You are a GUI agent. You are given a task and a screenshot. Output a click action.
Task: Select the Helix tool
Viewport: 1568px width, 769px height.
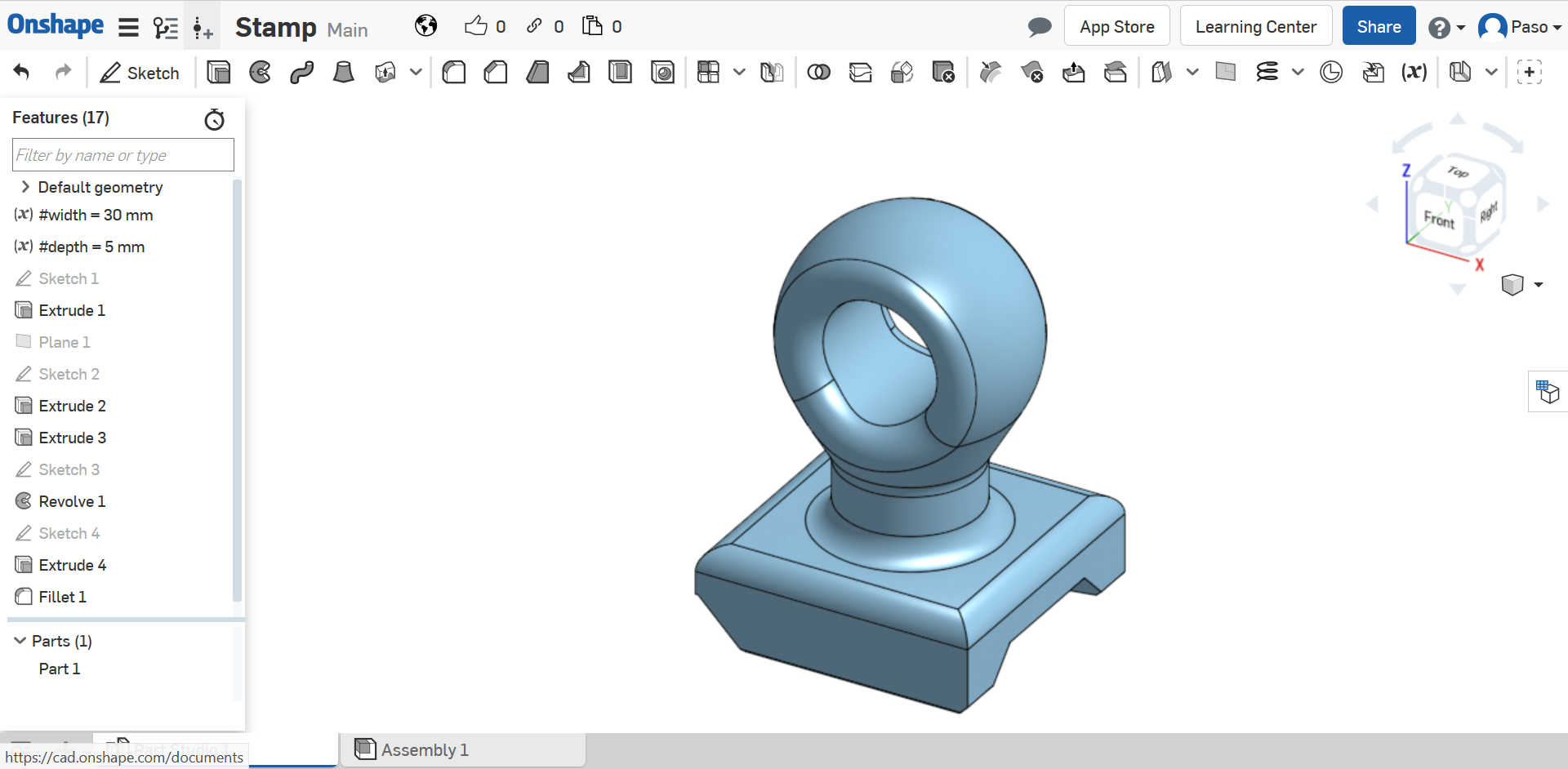coord(1267,73)
